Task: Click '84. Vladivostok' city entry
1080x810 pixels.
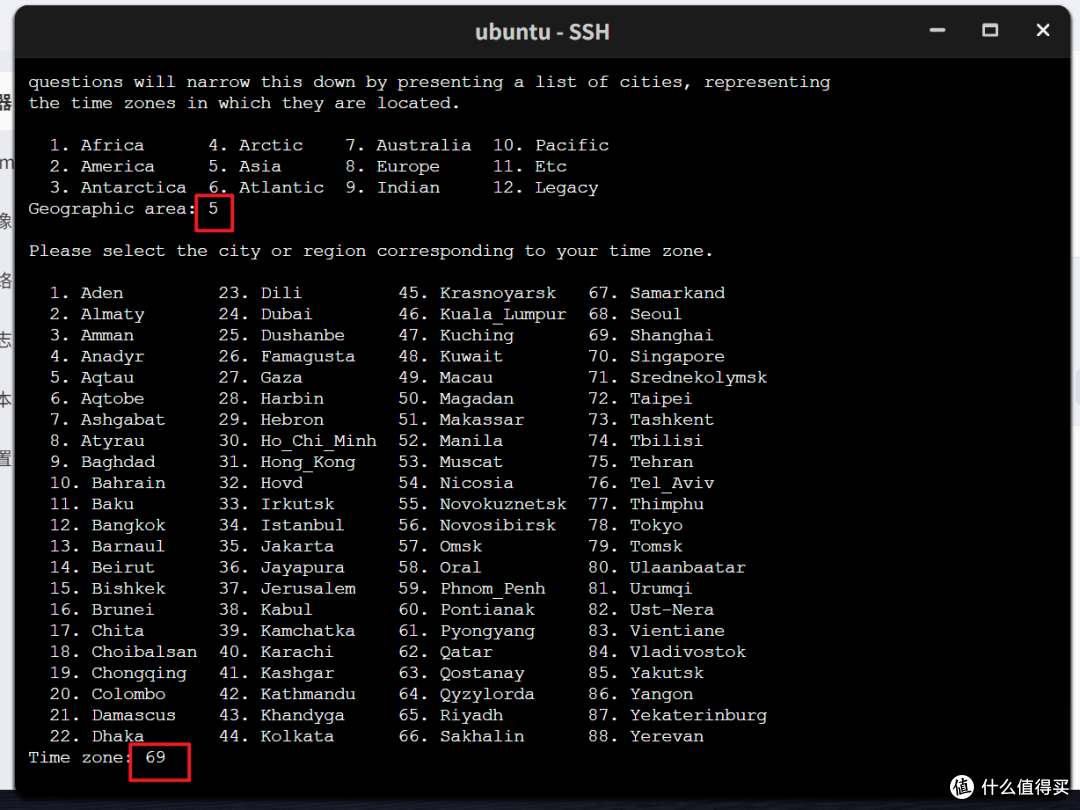Action: (667, 652)
